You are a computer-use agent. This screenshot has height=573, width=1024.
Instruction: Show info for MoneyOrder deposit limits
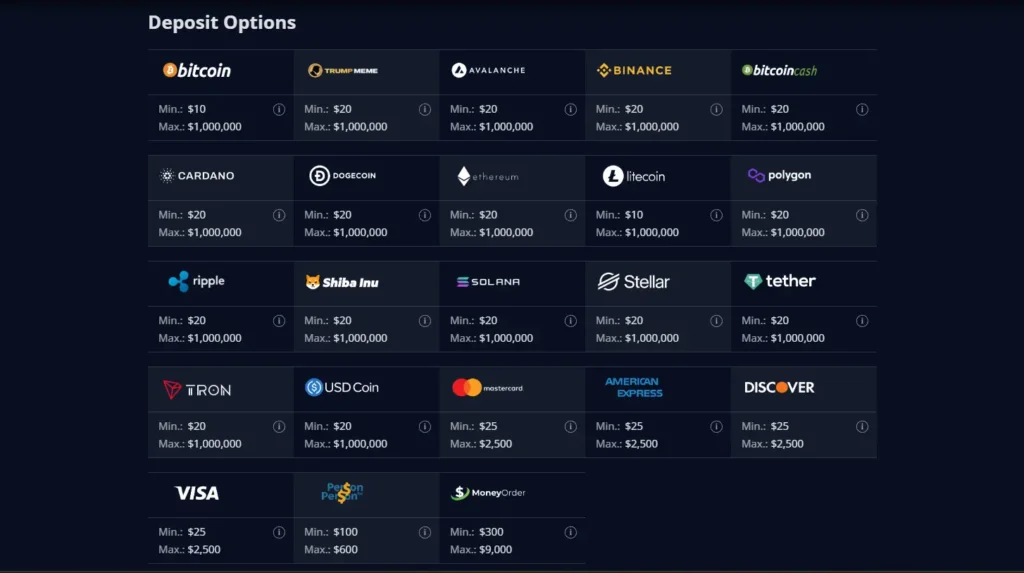pos(571,532)
